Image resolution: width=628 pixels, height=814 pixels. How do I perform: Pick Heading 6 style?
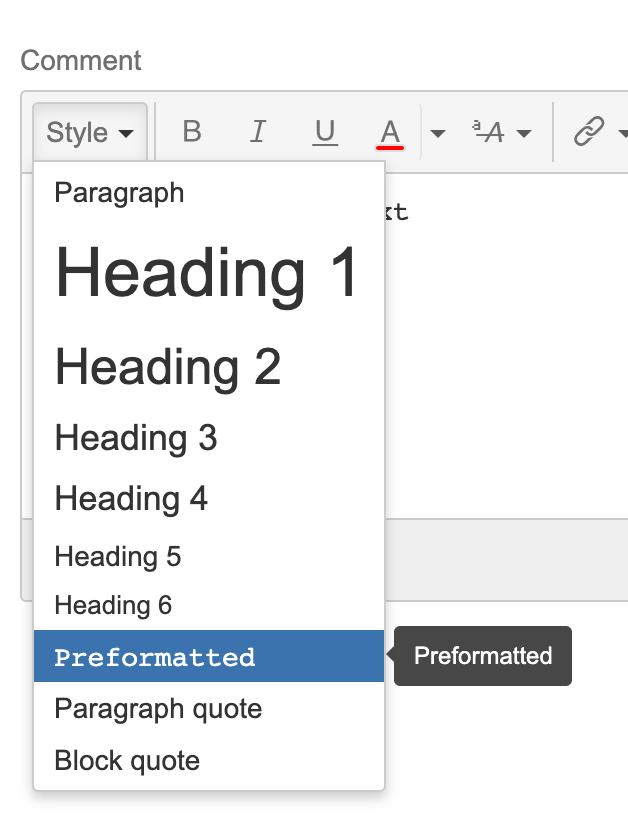209,605
